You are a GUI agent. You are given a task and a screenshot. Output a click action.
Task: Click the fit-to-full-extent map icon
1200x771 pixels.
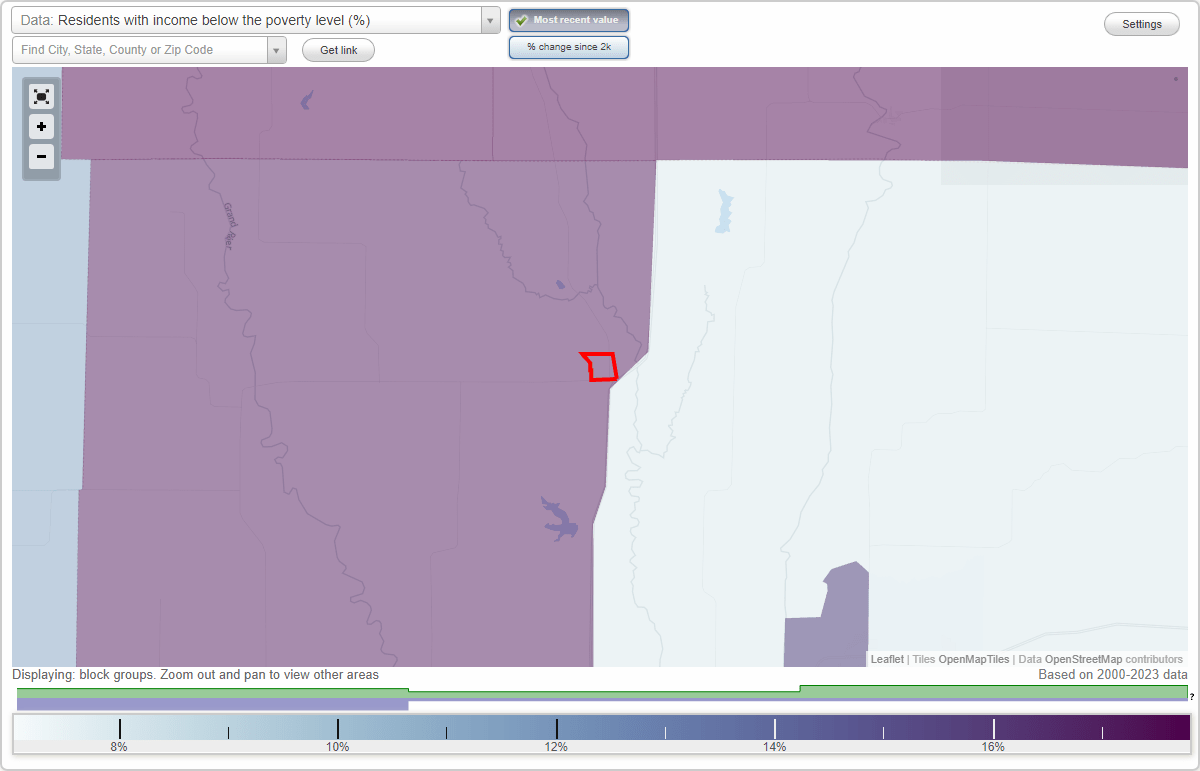coord(41,96)
